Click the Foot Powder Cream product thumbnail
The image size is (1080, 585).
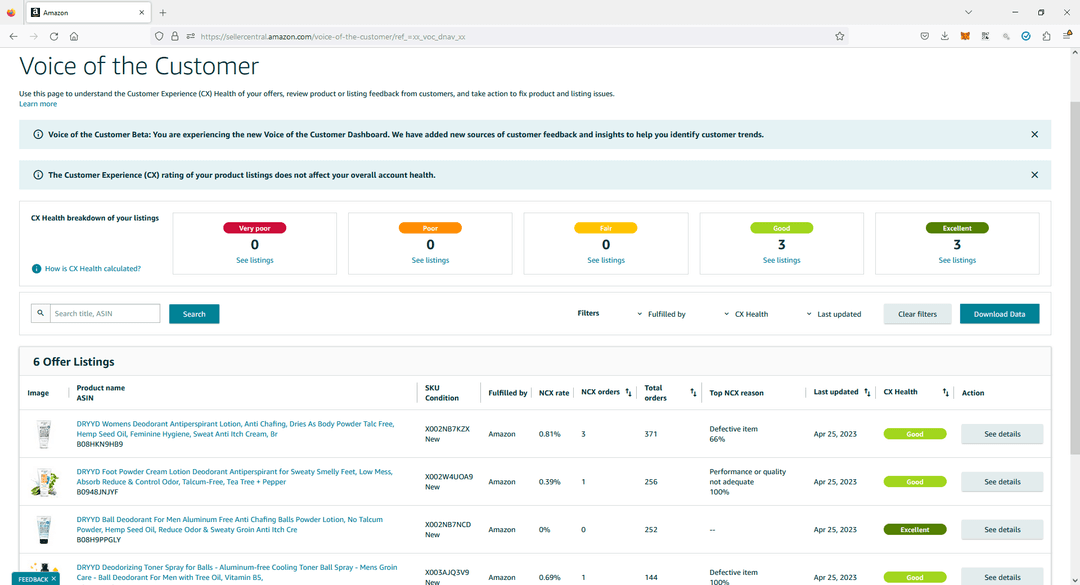click(44, 482)
